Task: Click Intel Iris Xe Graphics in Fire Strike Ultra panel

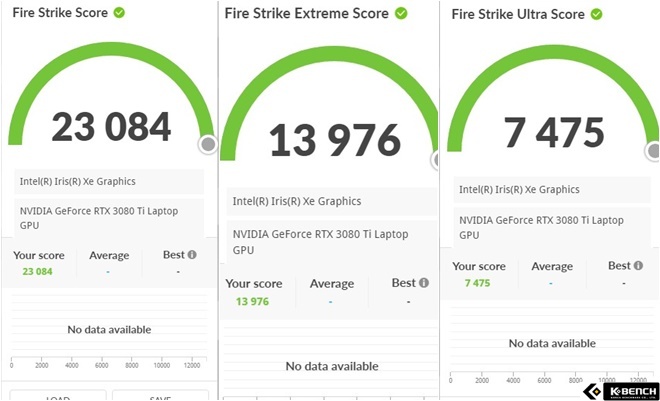Action: pos(552,190)
